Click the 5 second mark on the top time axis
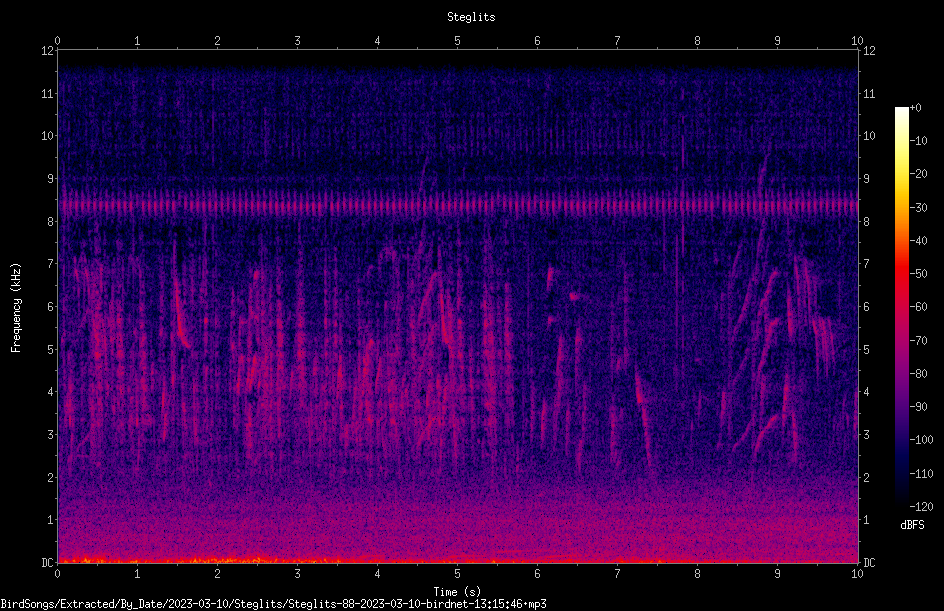This screenshot has height=611, width=944. (x=458, y=41)
